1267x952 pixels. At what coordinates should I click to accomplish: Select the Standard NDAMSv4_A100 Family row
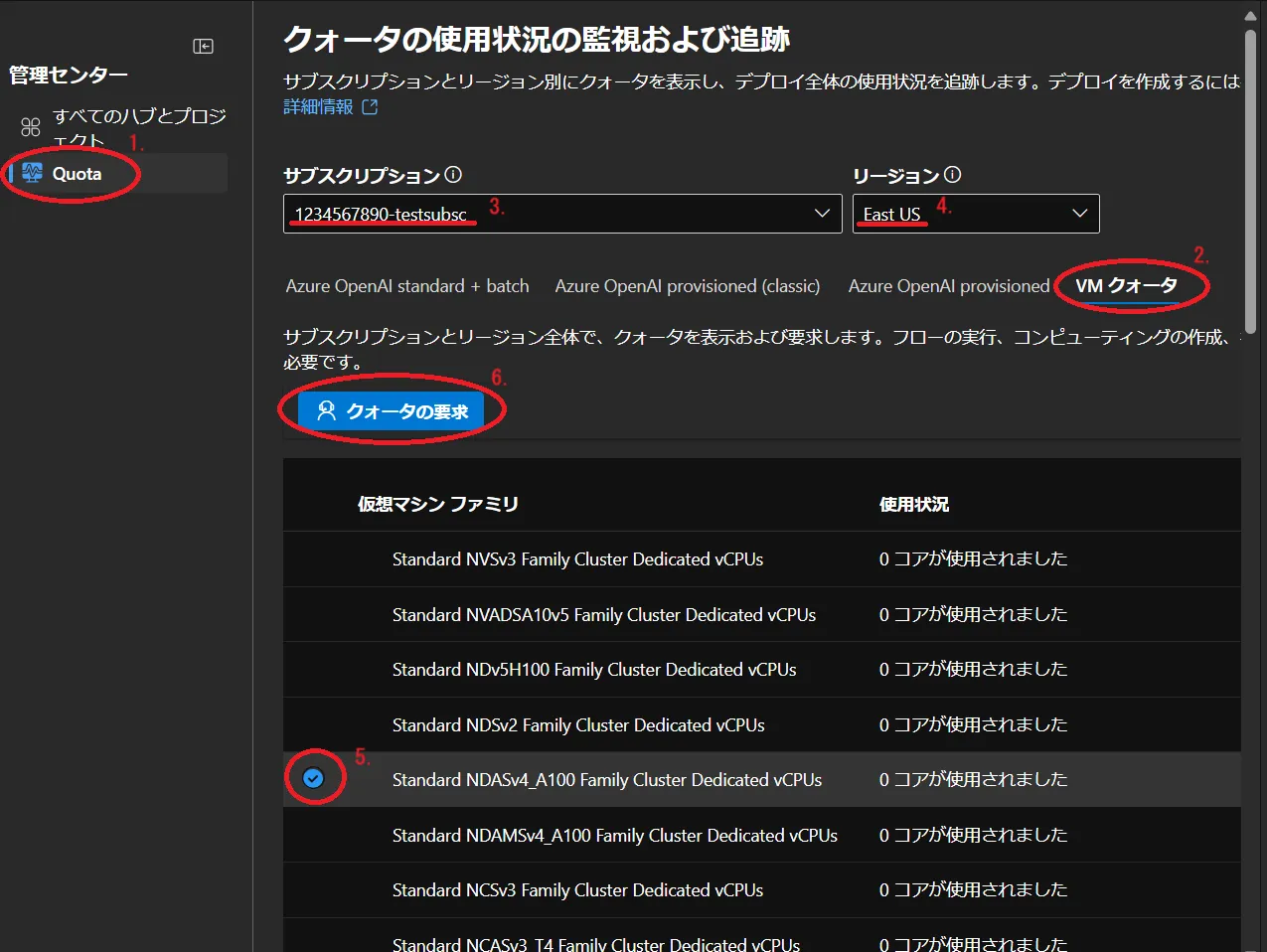tap(614, 836)
